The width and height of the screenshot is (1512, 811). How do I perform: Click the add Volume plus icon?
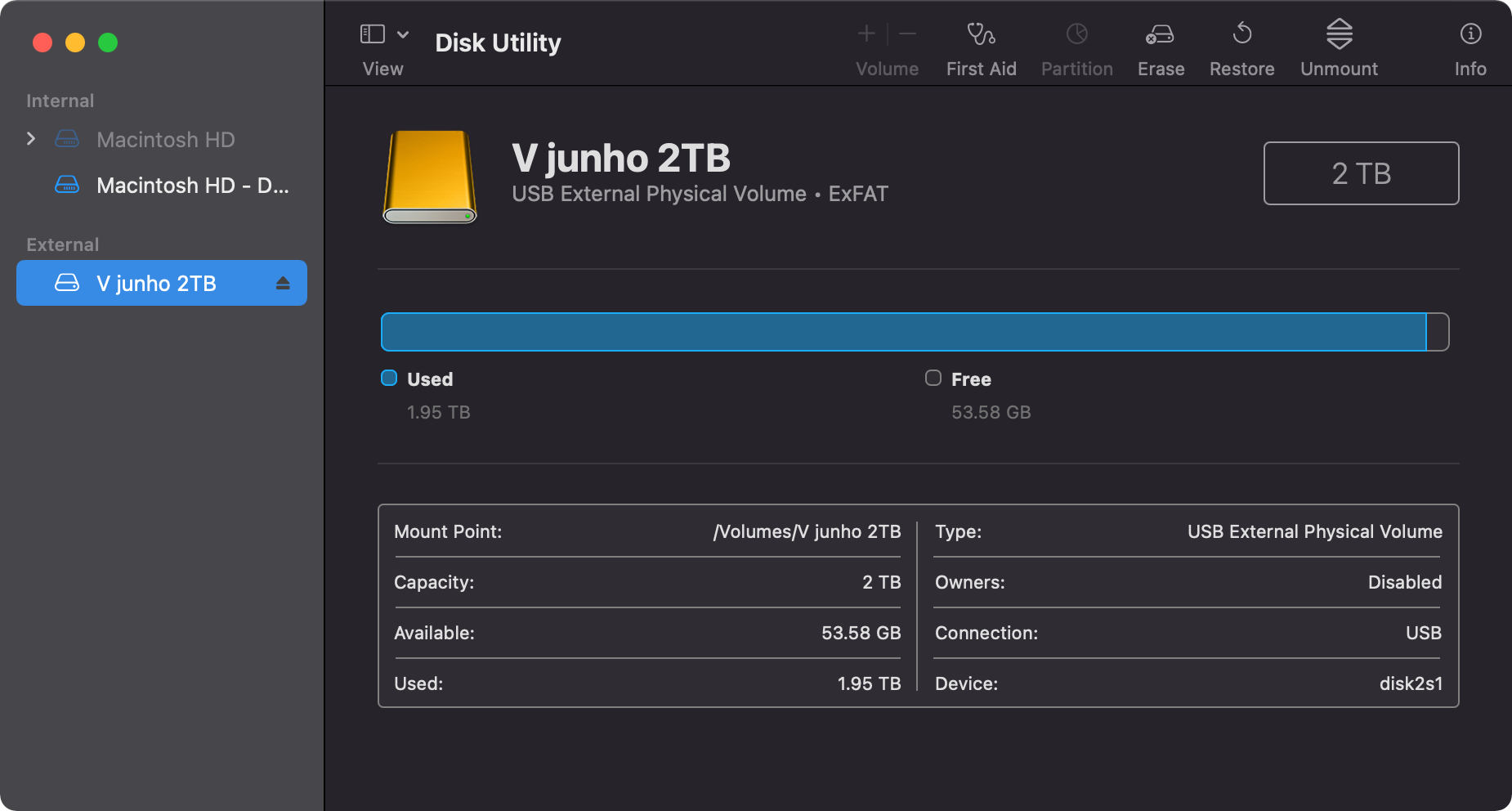[866, 34]
